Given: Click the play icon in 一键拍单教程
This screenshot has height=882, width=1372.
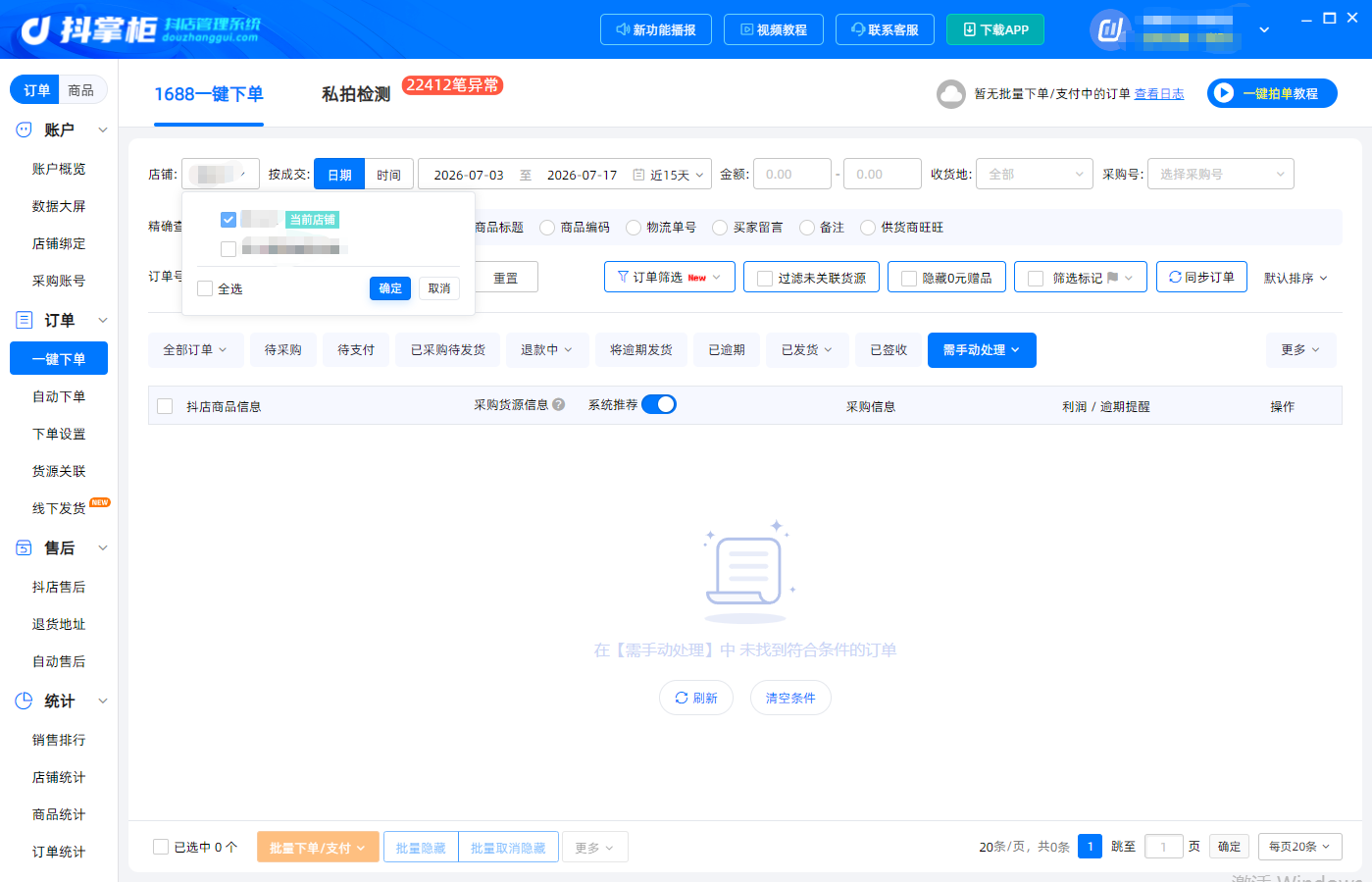Looking at the screenshot, I should click(x=1223, y=93).
